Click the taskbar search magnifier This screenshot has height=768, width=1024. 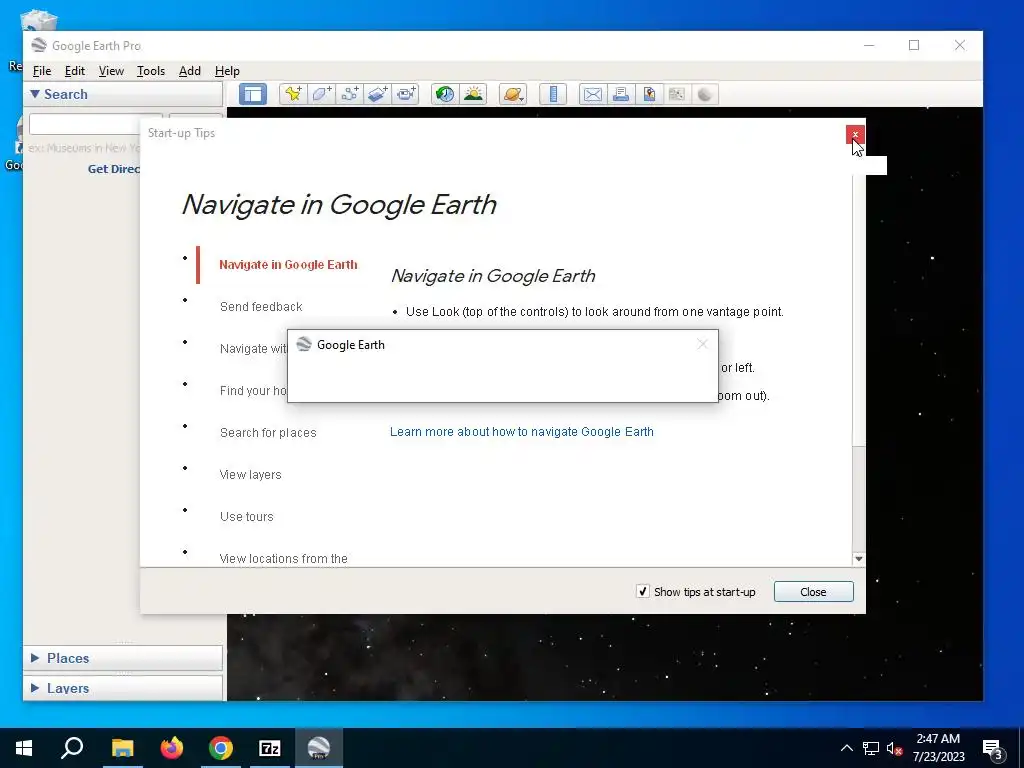coord(72,748)
